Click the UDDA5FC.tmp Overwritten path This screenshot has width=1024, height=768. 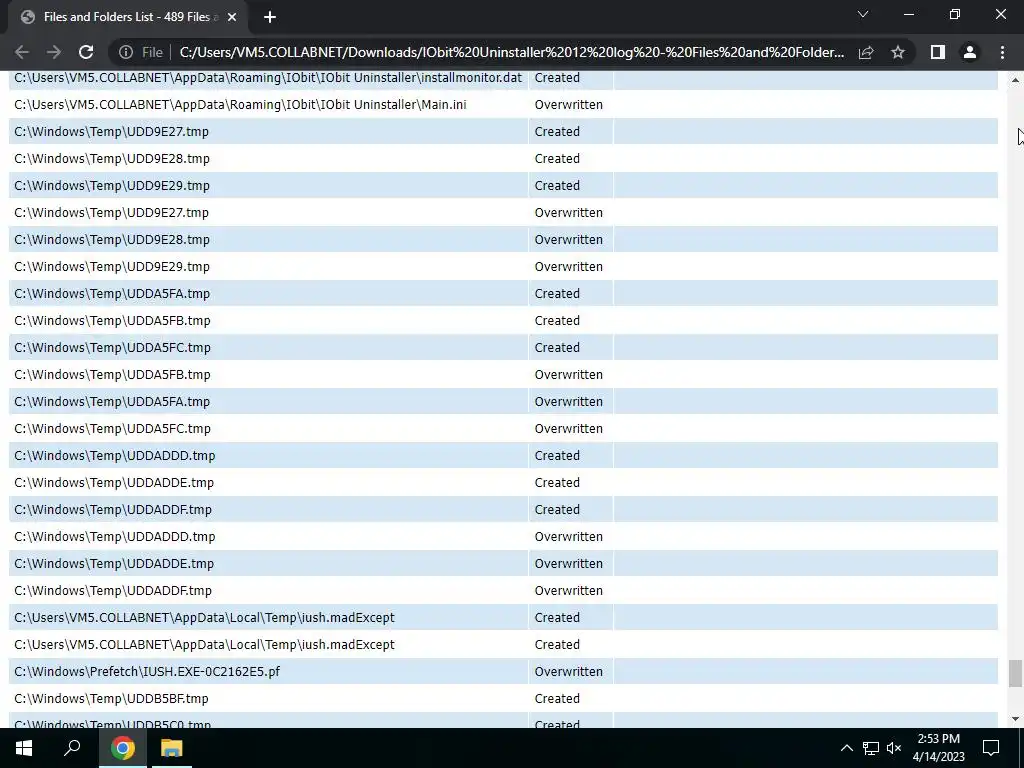pyautogui.click(x=112, y=428)
